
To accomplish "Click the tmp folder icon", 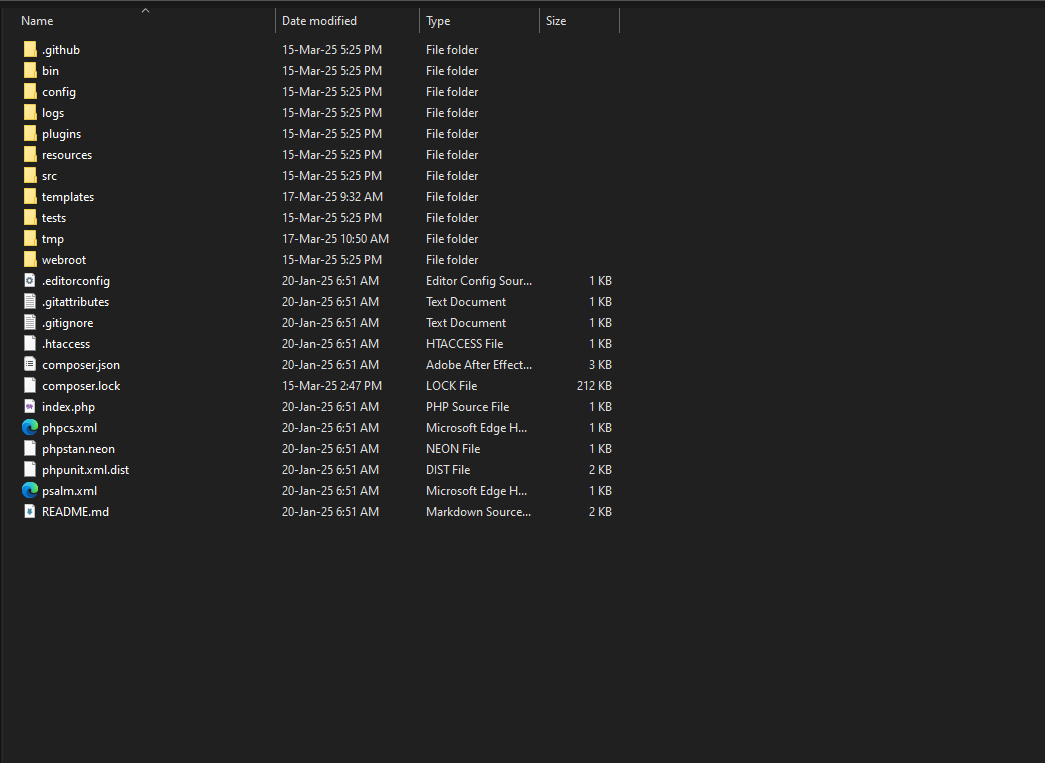I will [x=30, y=238].
